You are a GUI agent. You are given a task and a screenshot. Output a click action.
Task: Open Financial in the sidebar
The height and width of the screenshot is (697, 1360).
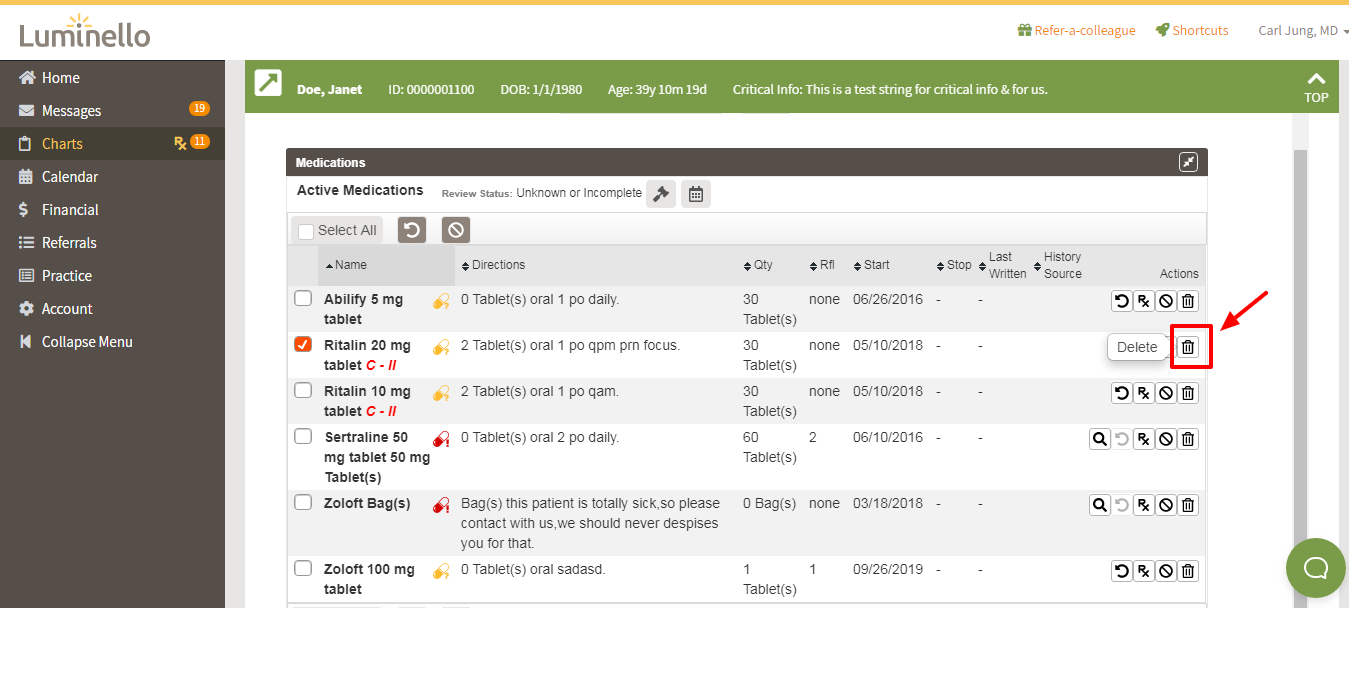click(x=112, y=210)
